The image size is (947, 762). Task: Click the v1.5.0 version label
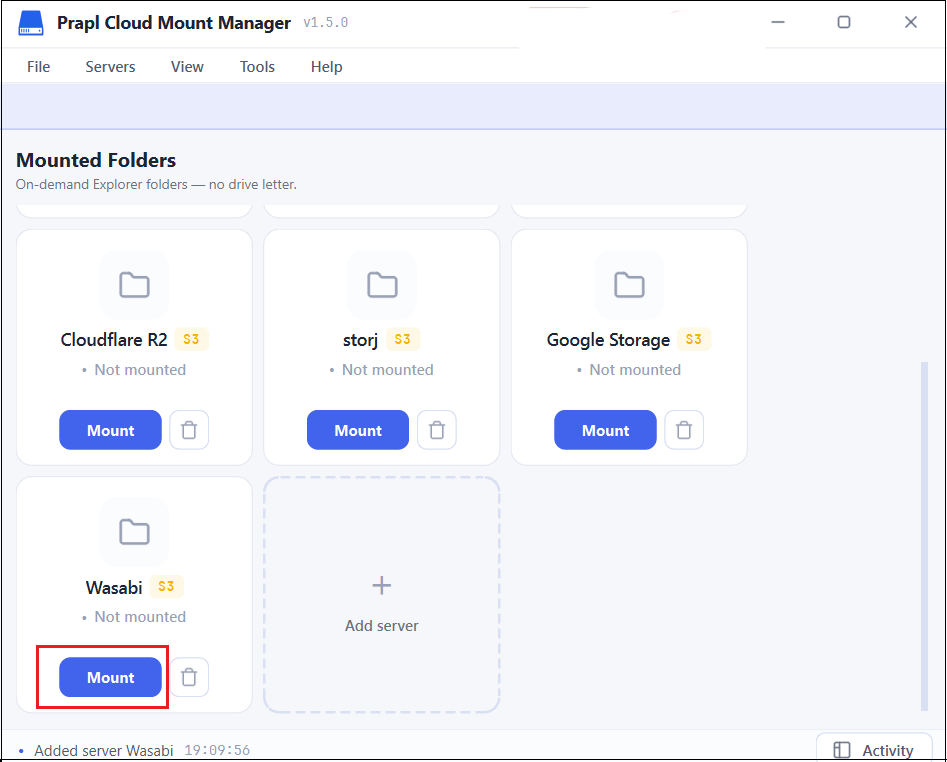326,23
